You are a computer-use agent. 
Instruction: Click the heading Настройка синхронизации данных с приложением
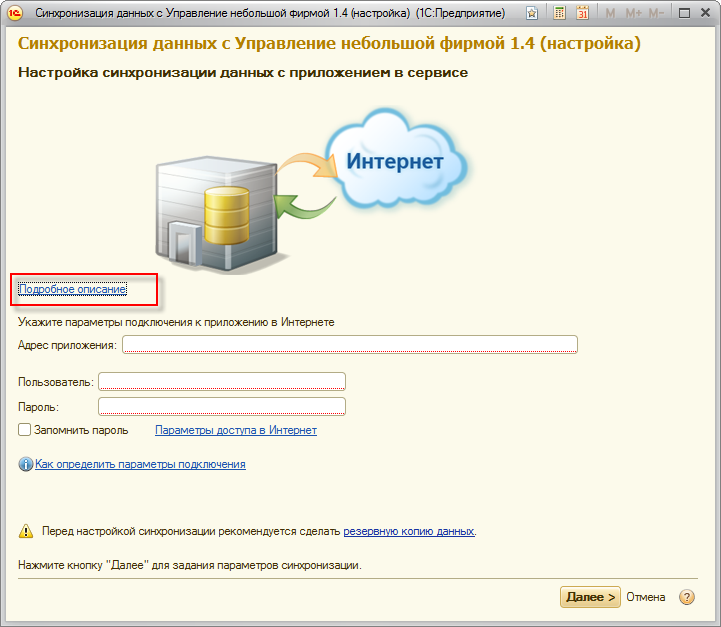(243, 73)
